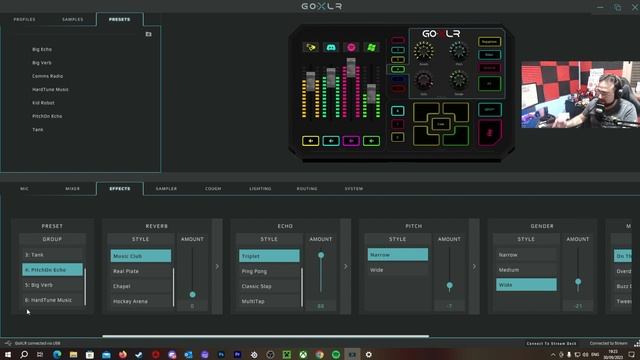Screen dimensions: 640x360
Task: Click the horizontal scrollbar below effects
Action: coord(265,336)
